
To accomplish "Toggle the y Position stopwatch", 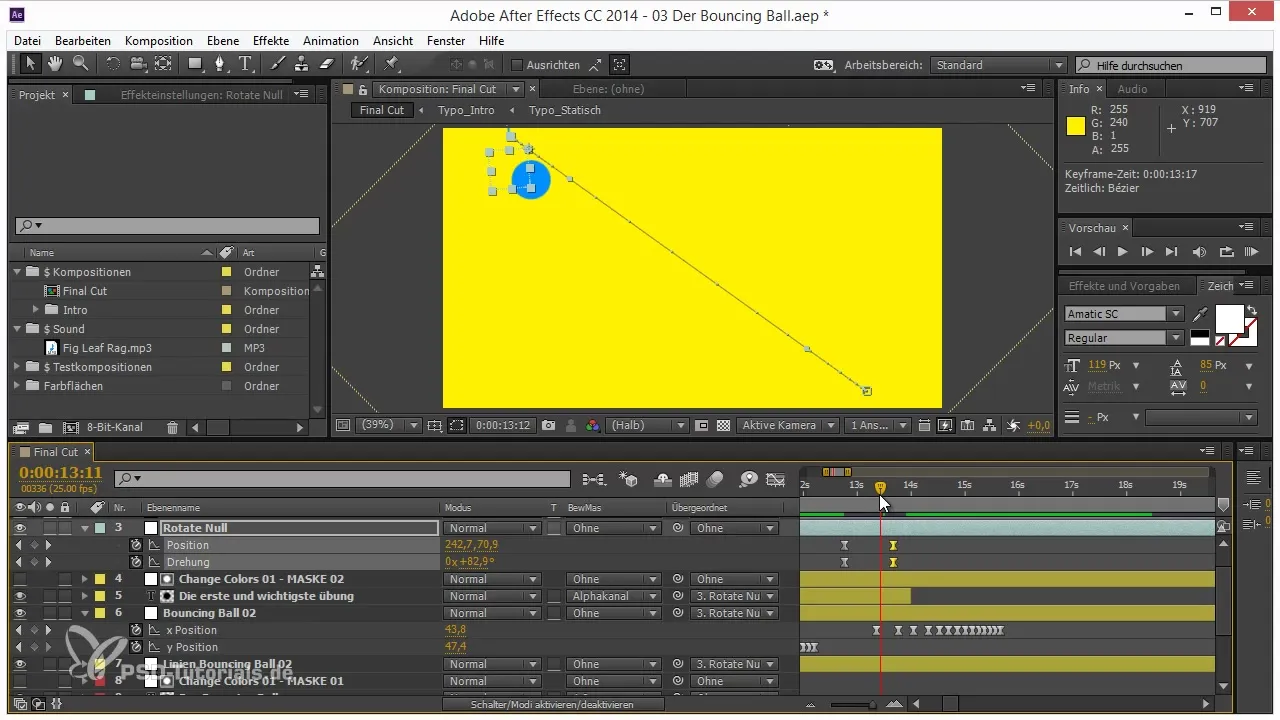I will point(137,647).
